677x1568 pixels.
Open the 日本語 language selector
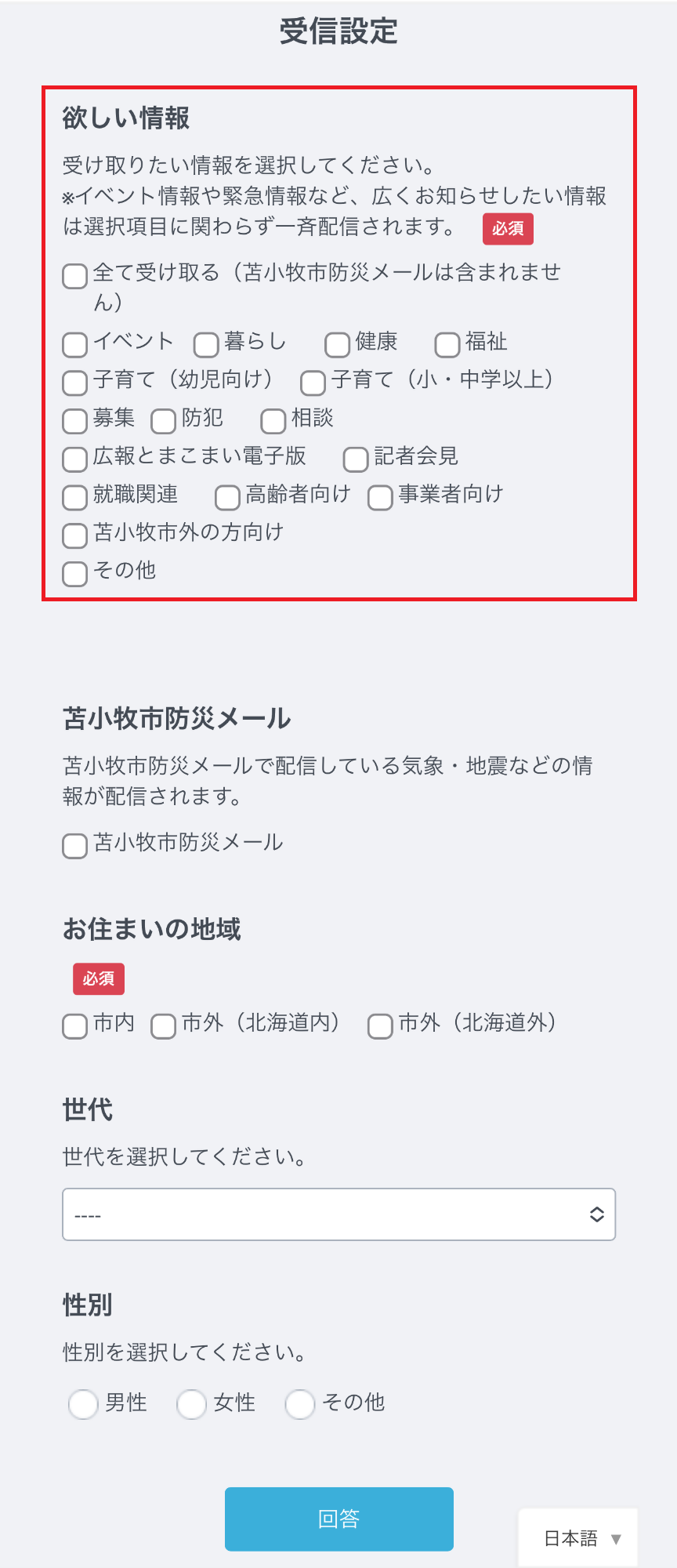pyautogui.click(x=581, y=1538)
